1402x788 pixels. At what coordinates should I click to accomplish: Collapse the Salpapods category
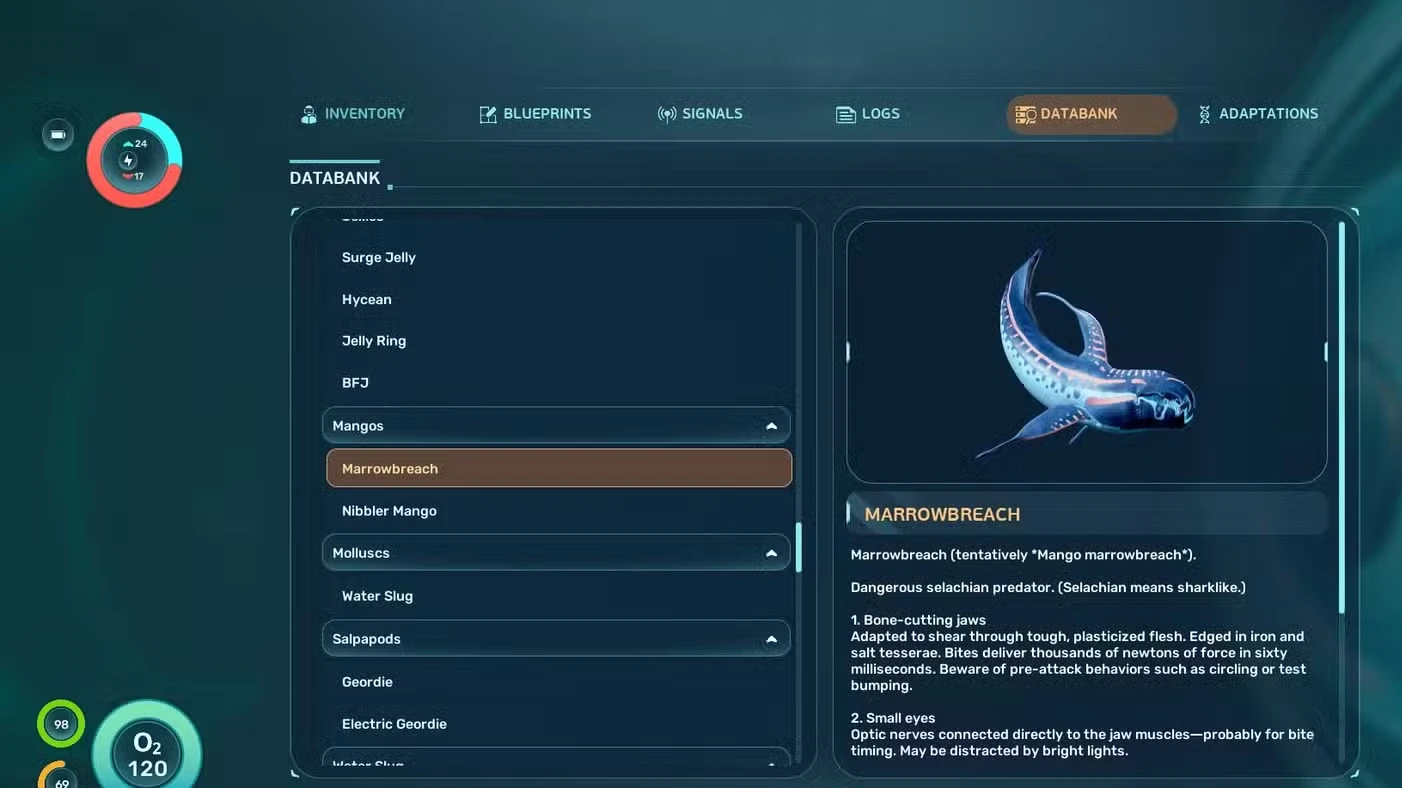click(556, 638)
